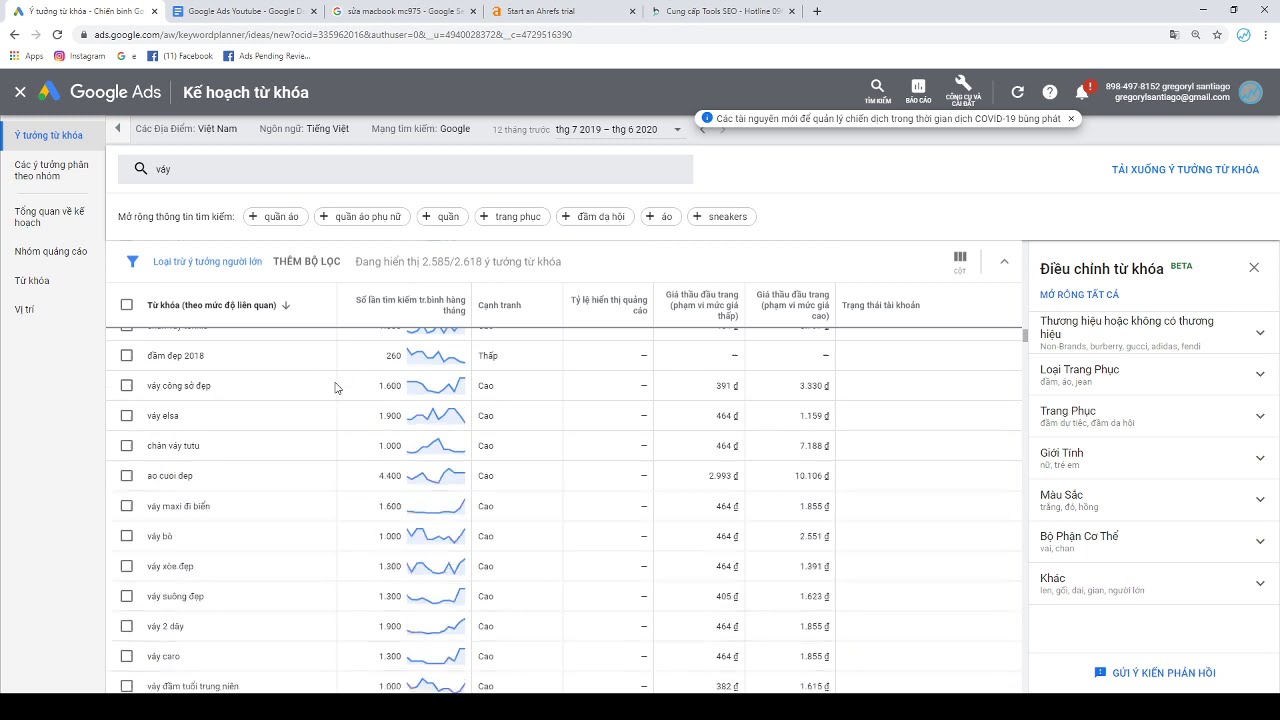Open 'Tổng quan về kế hoạch'
This screenshot has width=1280, height=720.
pos(49,217)
